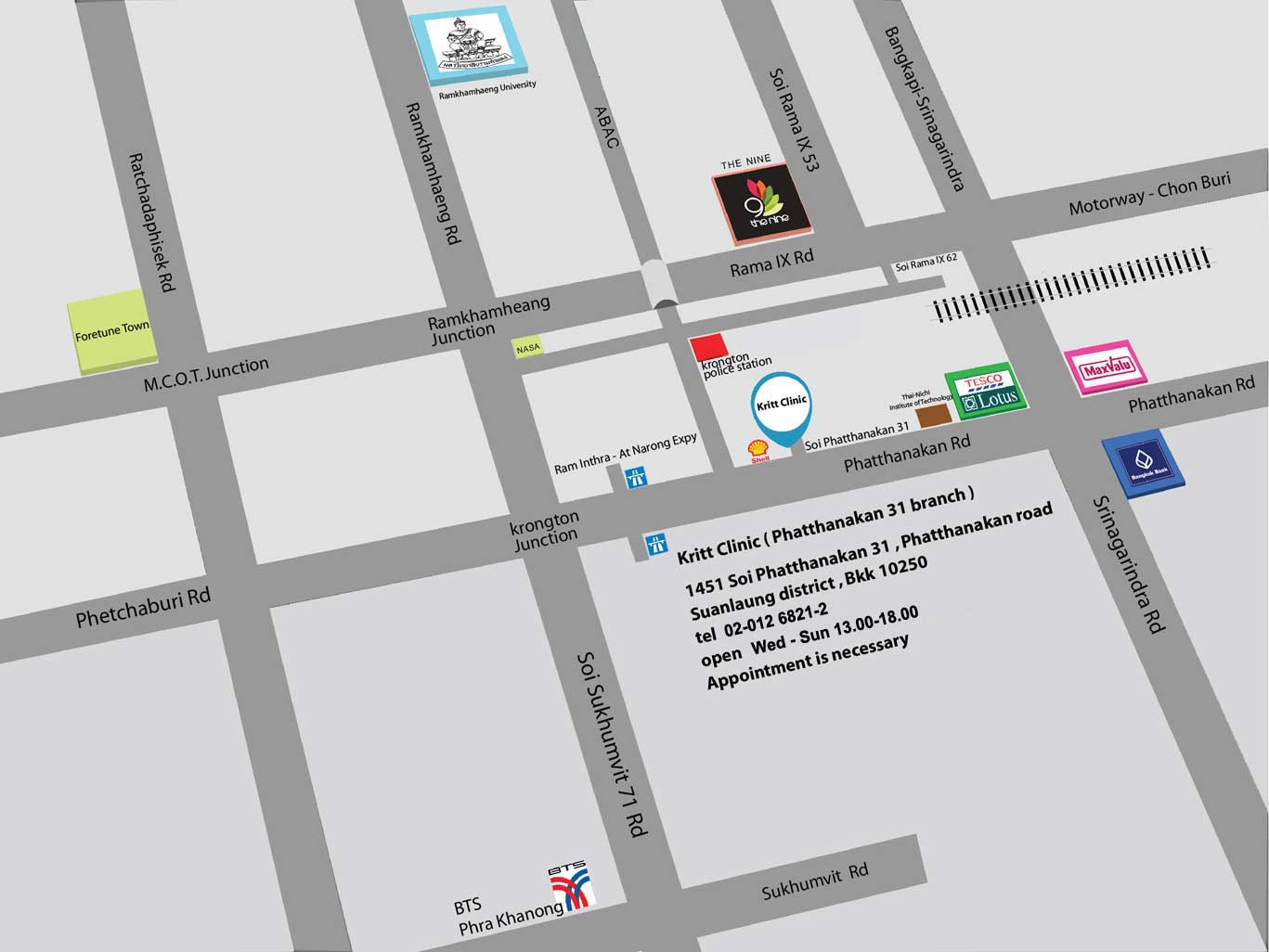Click the Ramkhamhaeng Rd label
The image size is (1269, 952).
coord(434,174)
